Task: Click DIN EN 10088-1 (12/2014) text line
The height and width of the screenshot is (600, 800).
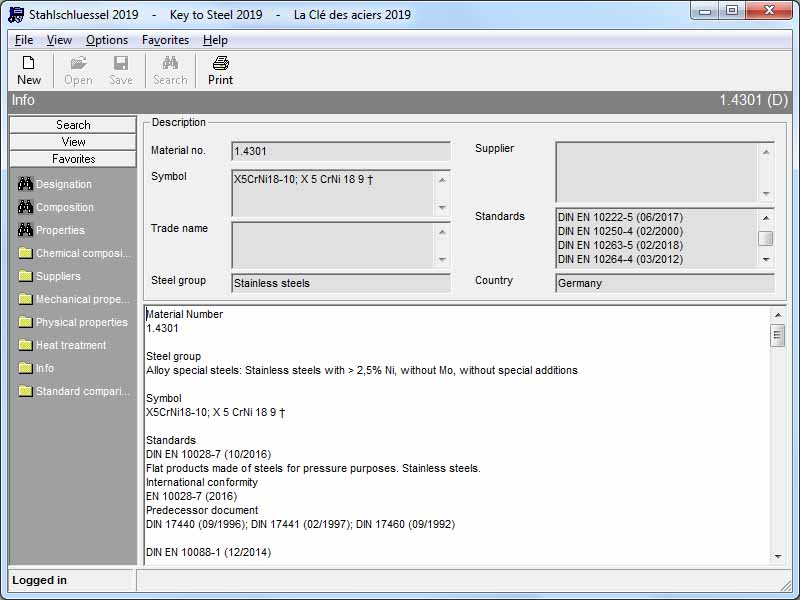Action: (209, 552)
